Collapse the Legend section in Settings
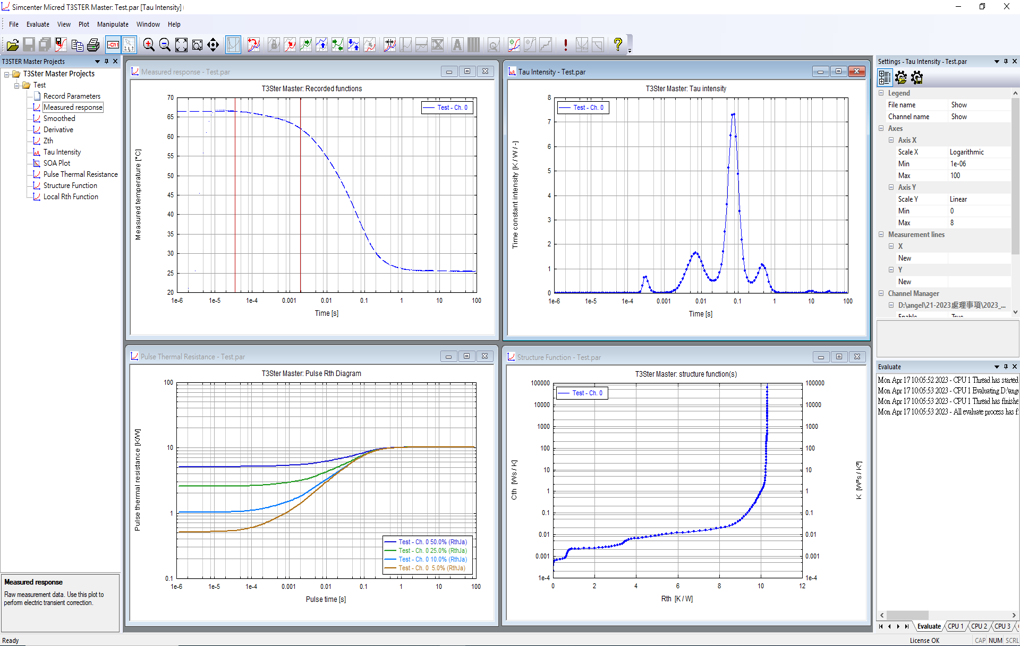The image size is (1020, 646). click(882, 93)
